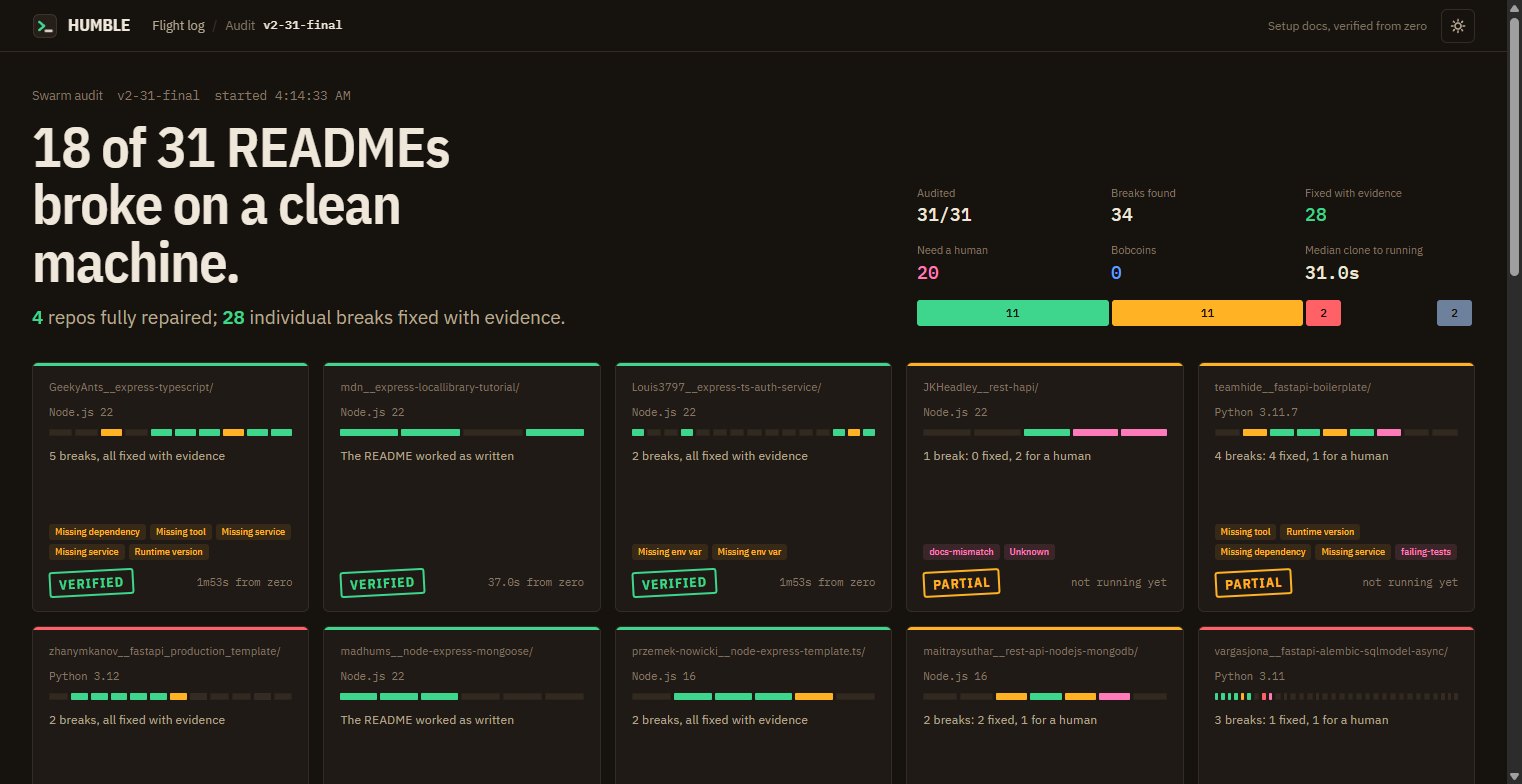Open the mdn__express-locallibrary-tutorial card title
This screenshot has width=1522, height=784.
tap(430, 387)
